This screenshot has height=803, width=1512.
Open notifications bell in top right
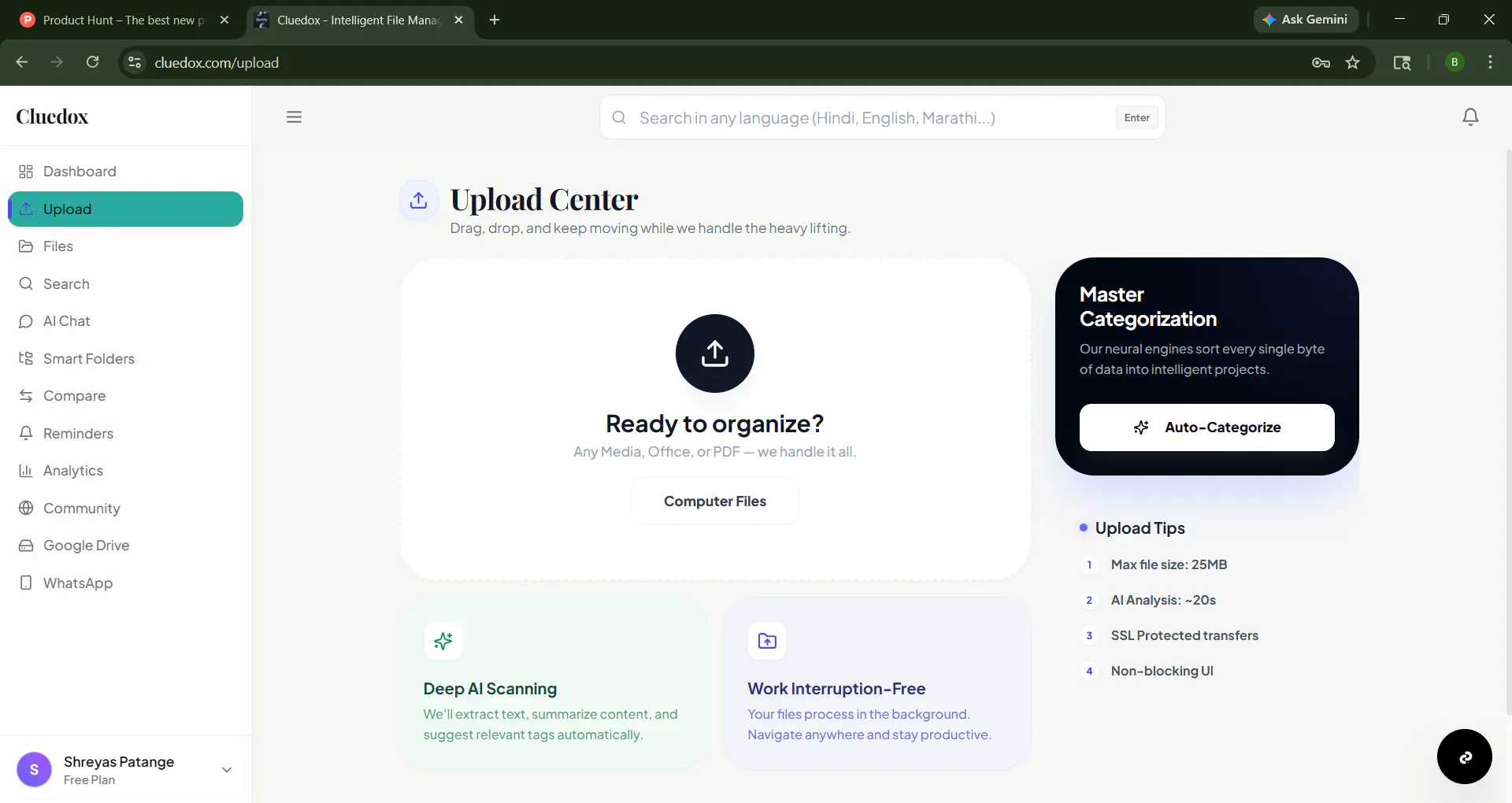click(1470, 117)
